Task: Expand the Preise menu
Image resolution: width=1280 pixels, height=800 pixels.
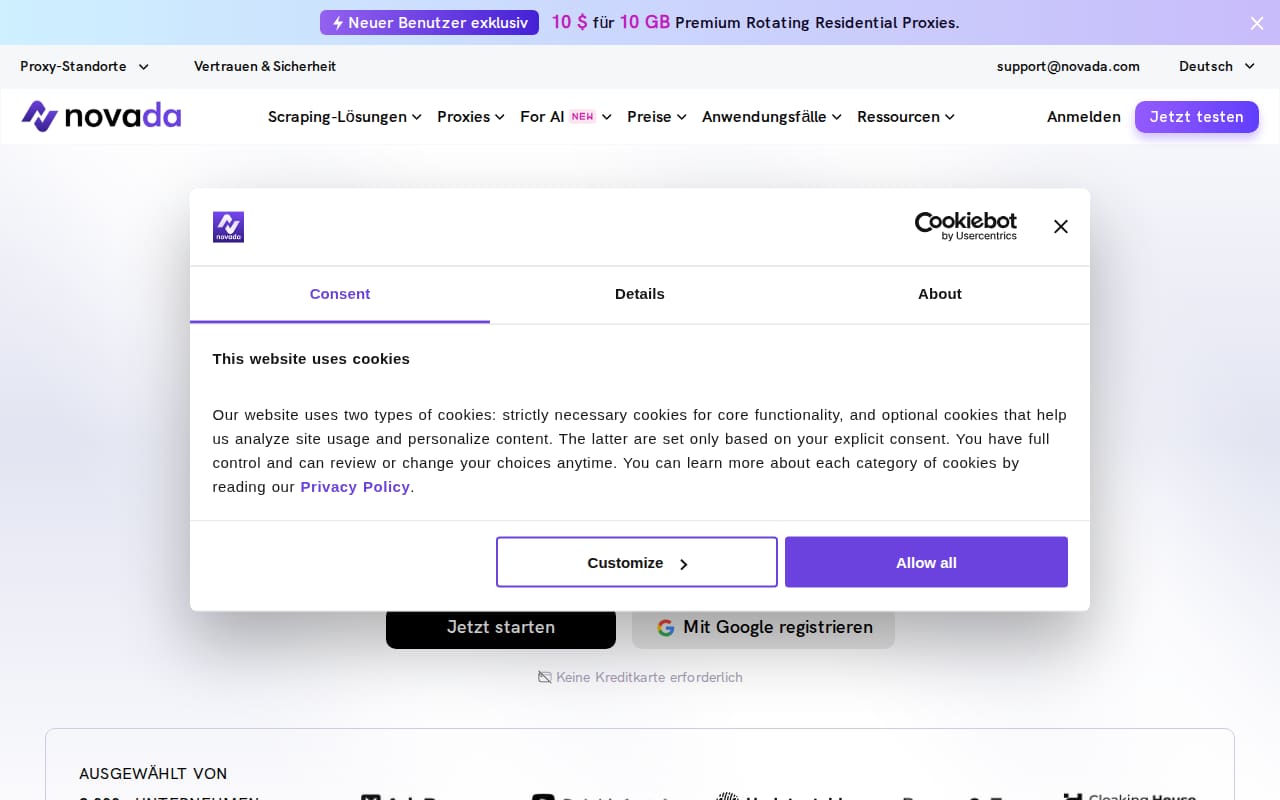Action: (656, 117)
